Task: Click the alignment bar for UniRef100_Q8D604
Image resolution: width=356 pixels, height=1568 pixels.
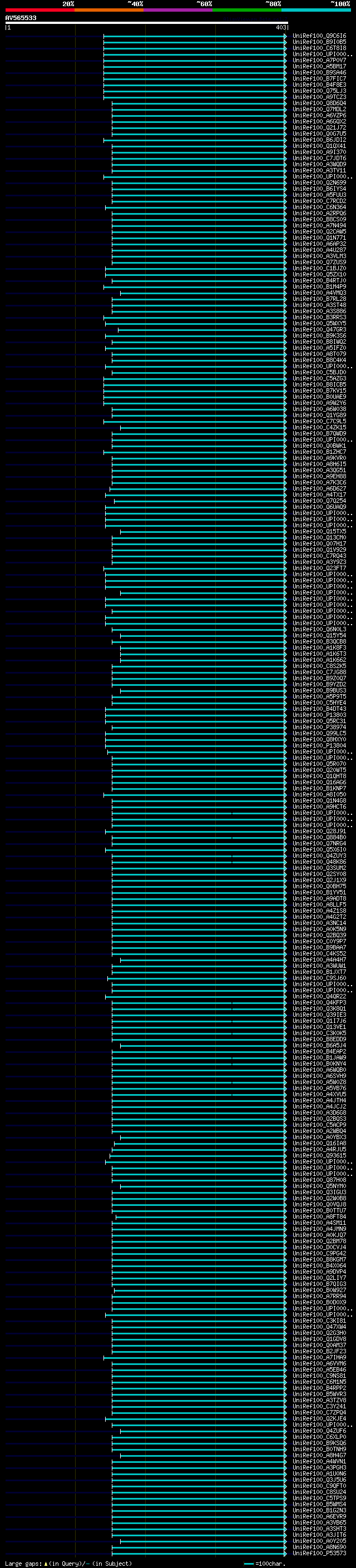Action: click(199, 103)
